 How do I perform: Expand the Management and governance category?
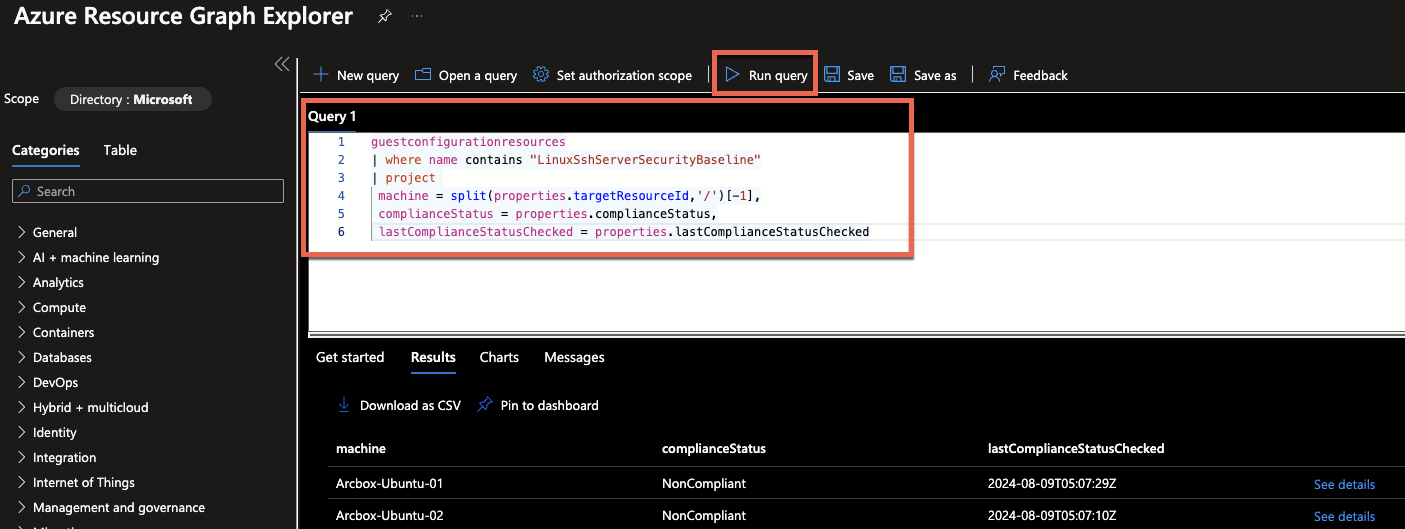tap(22, 507)
